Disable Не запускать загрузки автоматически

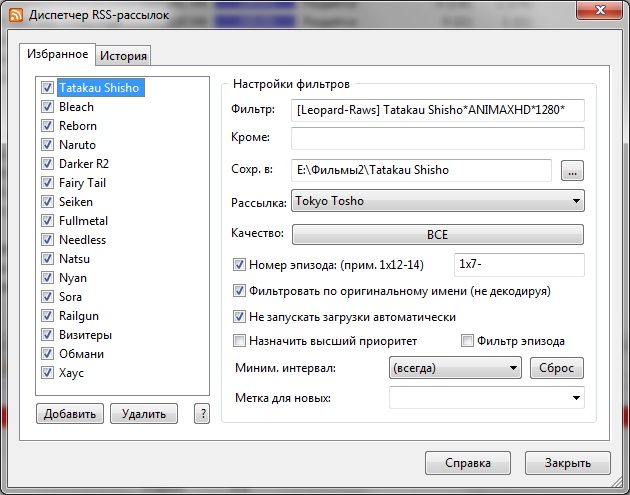point(239,316)
